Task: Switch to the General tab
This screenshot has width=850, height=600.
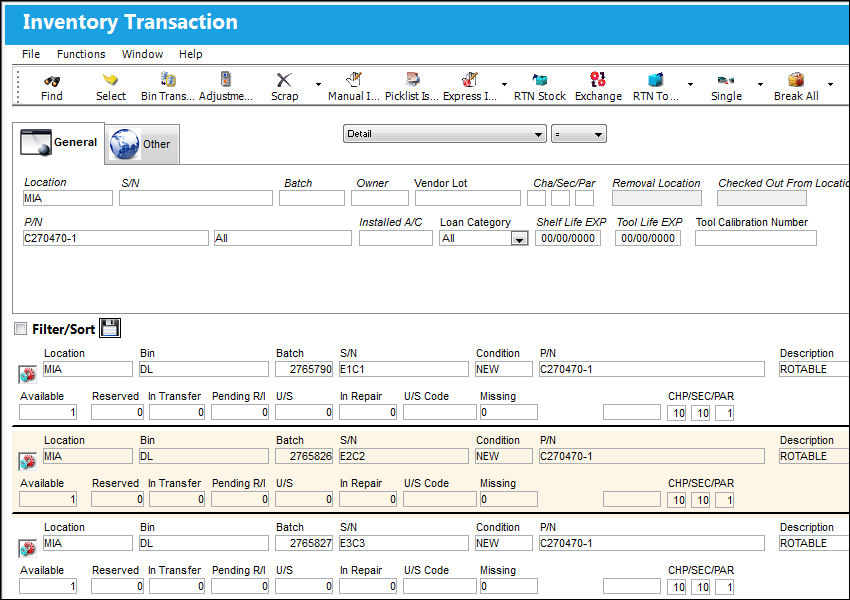Action: click(59, 143)
